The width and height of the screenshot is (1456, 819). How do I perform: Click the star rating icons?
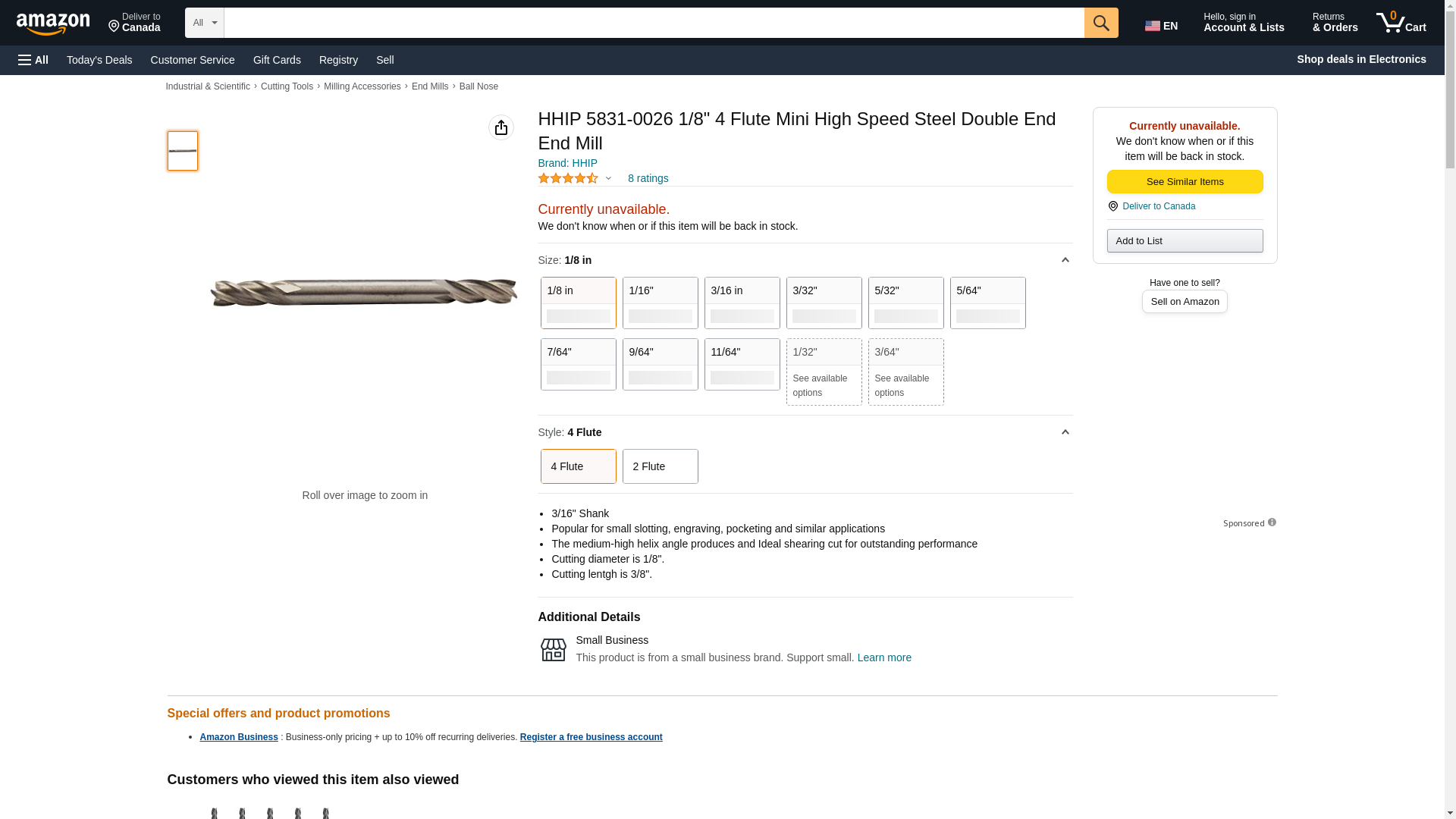tap(568, 178)
